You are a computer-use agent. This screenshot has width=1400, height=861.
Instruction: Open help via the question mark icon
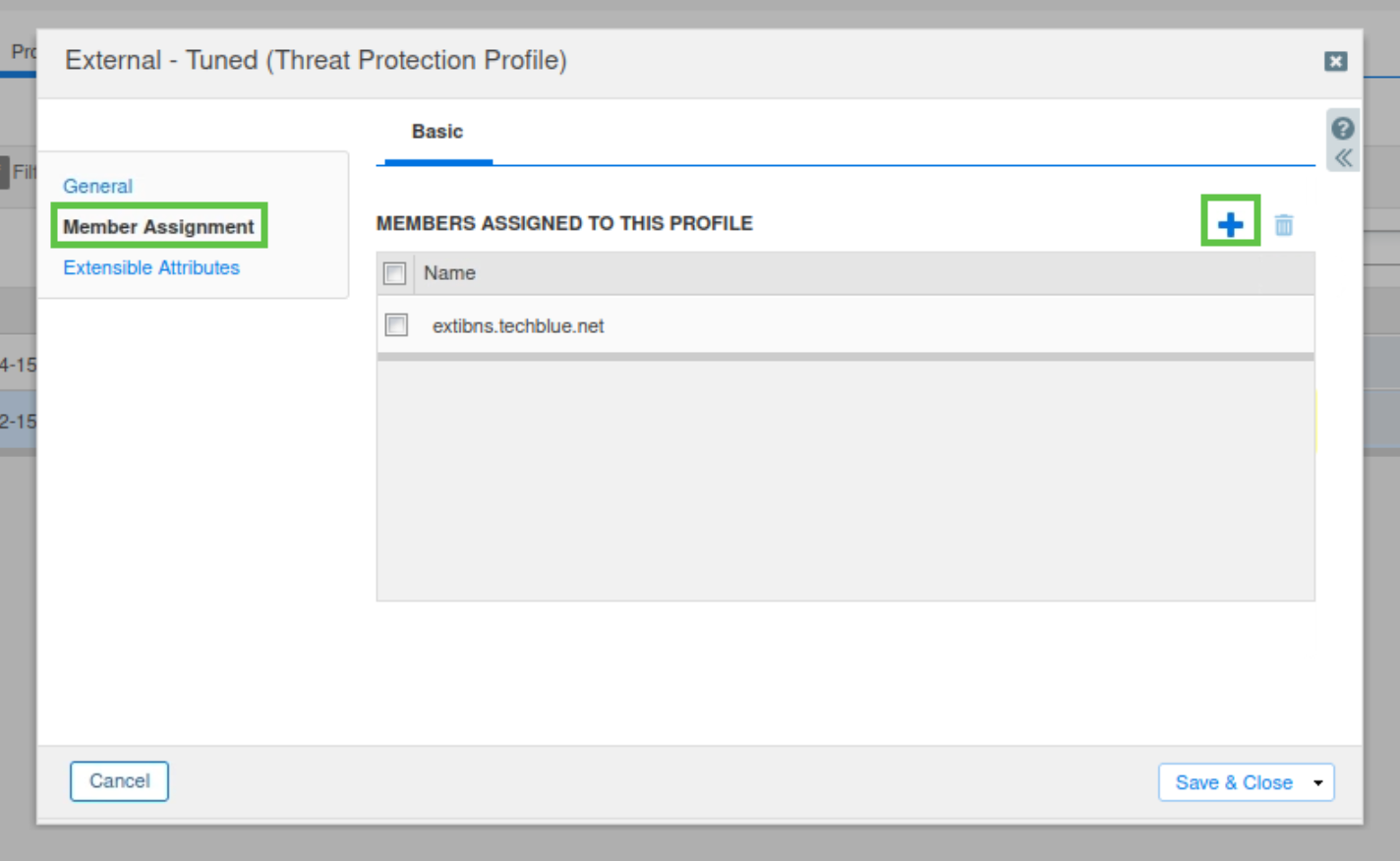[x=1342, y=129]
